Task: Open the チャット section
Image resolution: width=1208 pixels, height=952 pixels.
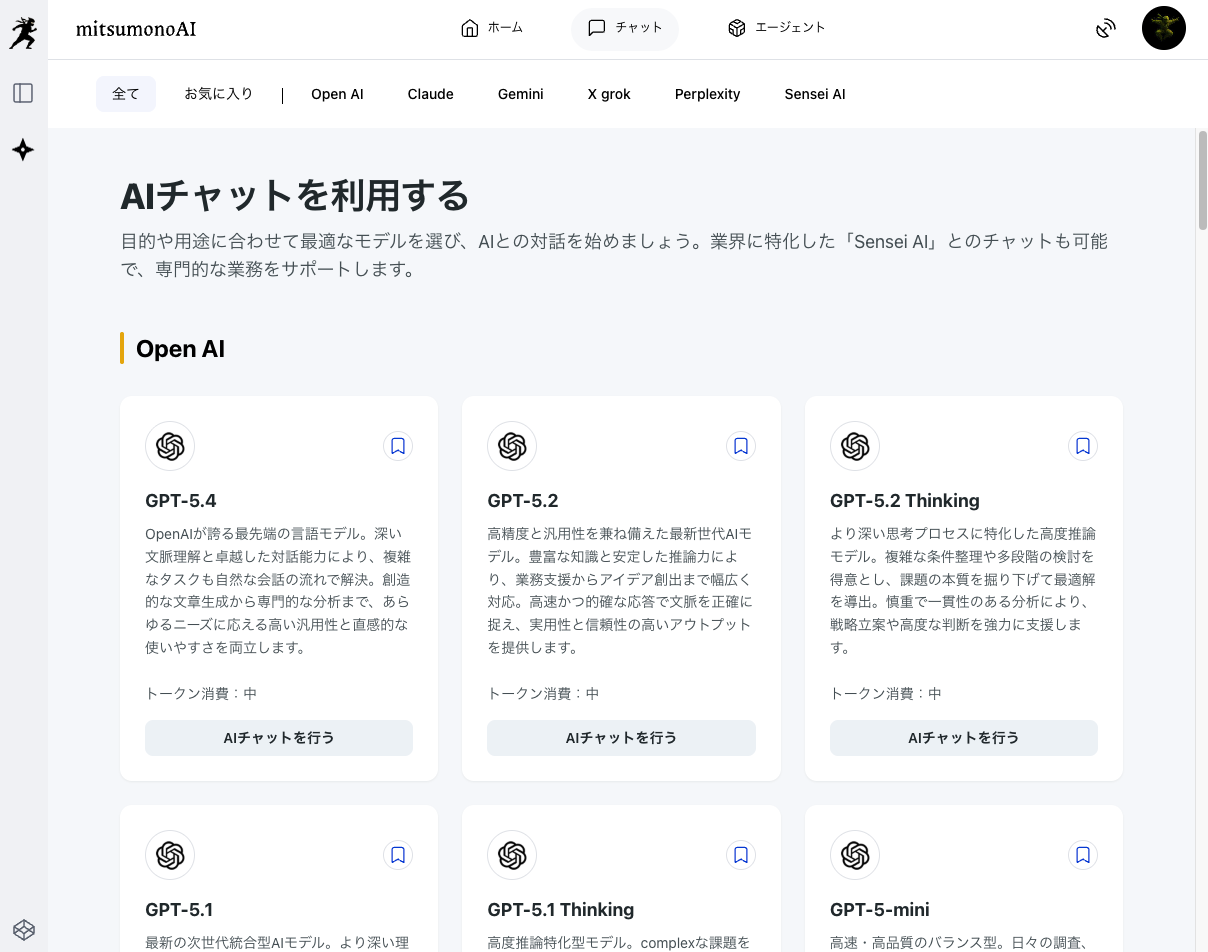Action: [x=625, y=28]
